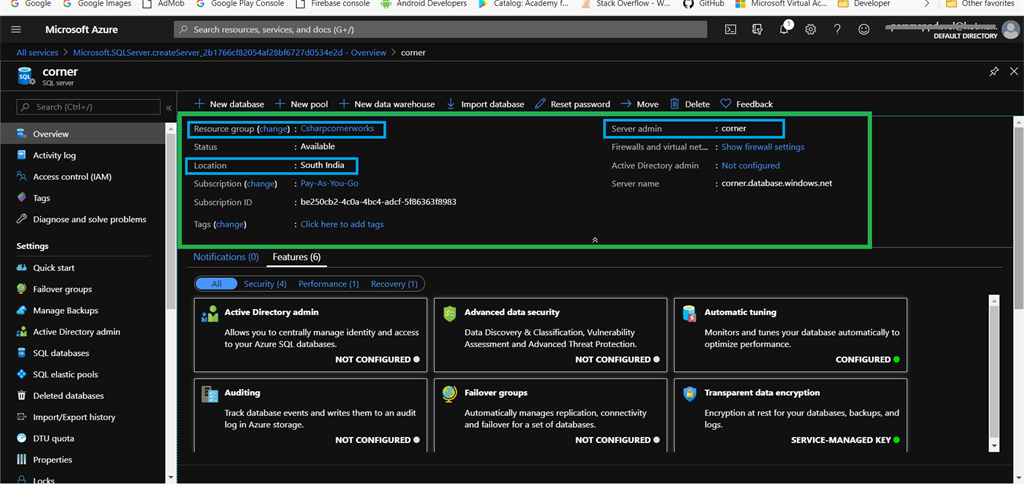Click Move in toolbar

pos(639,104)
